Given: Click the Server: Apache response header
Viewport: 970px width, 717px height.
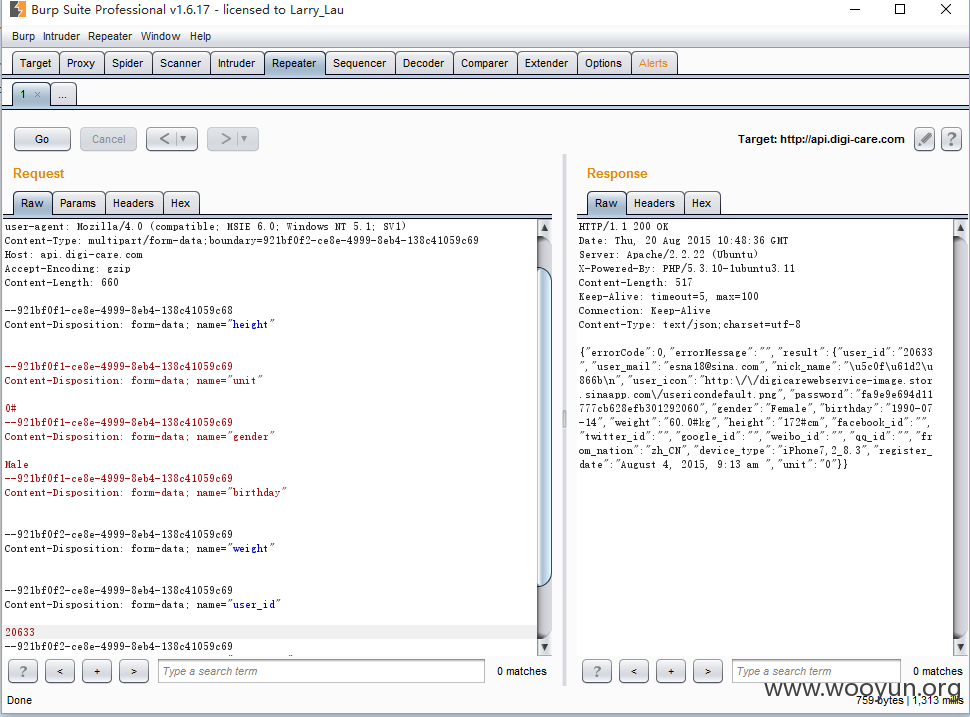Looking at the screenshot, I should coord(668,255).
